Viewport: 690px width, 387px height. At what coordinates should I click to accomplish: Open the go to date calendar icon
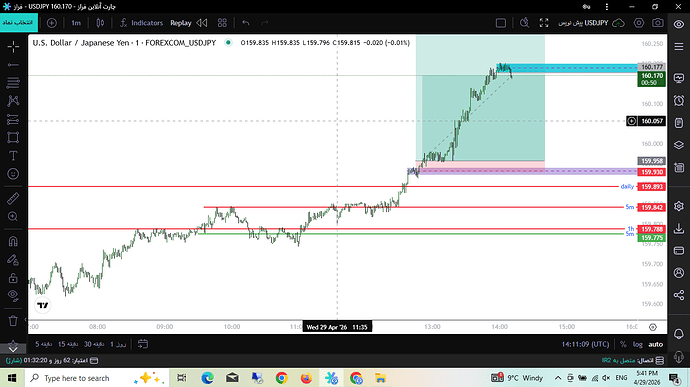(x=143, y=344)
